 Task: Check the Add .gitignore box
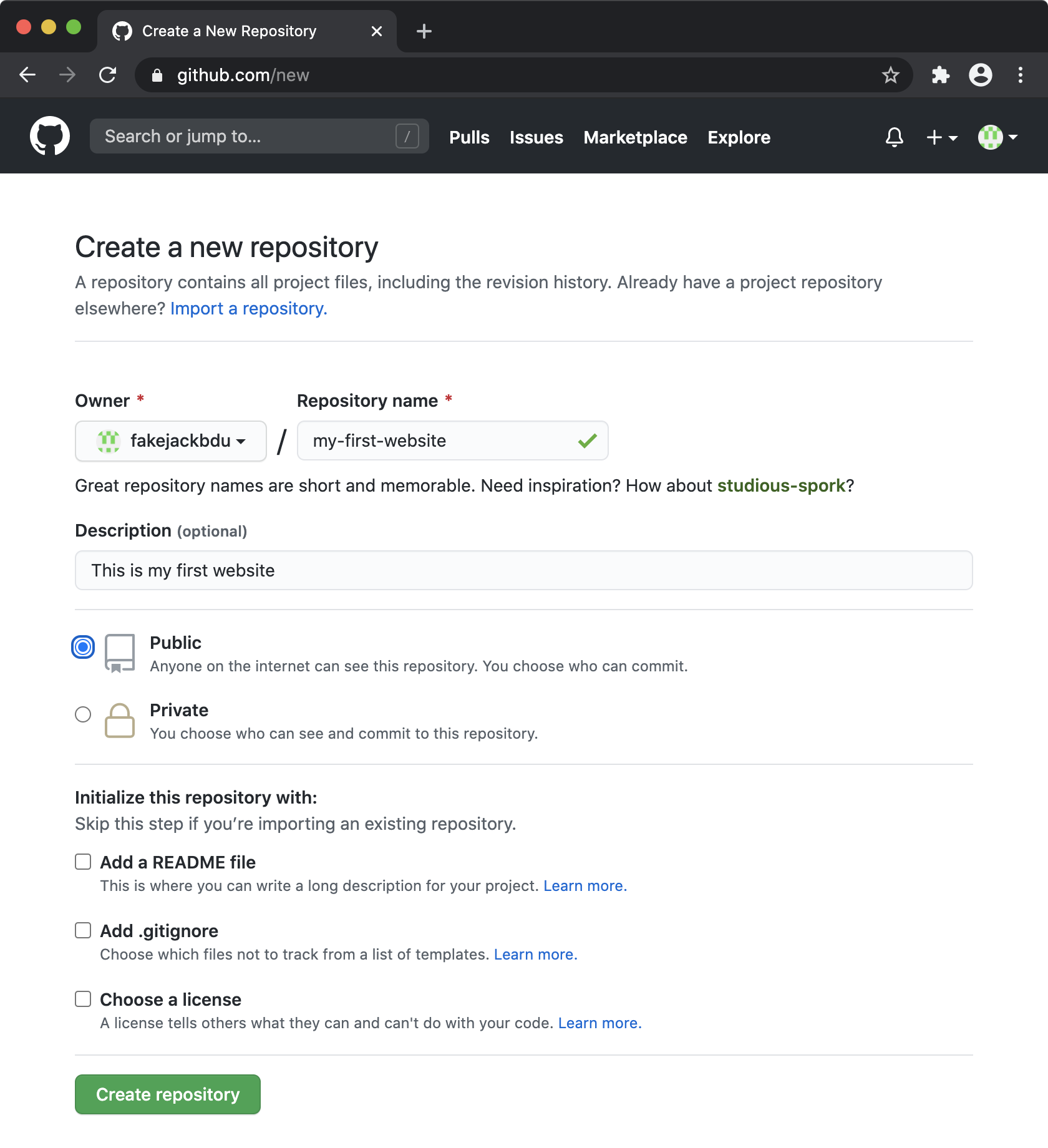pyautogui.click(x=83, y=930)
